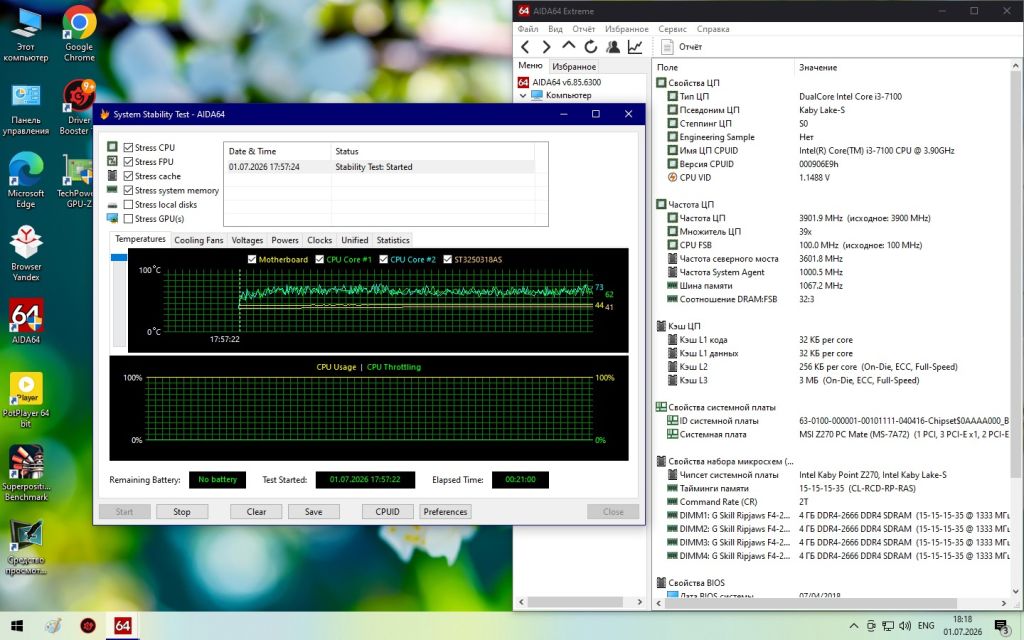This screenshot has height=640, width=1024.
Task: Click the Back arrow in AIDA64 toolbar
Action: [525, 46]
